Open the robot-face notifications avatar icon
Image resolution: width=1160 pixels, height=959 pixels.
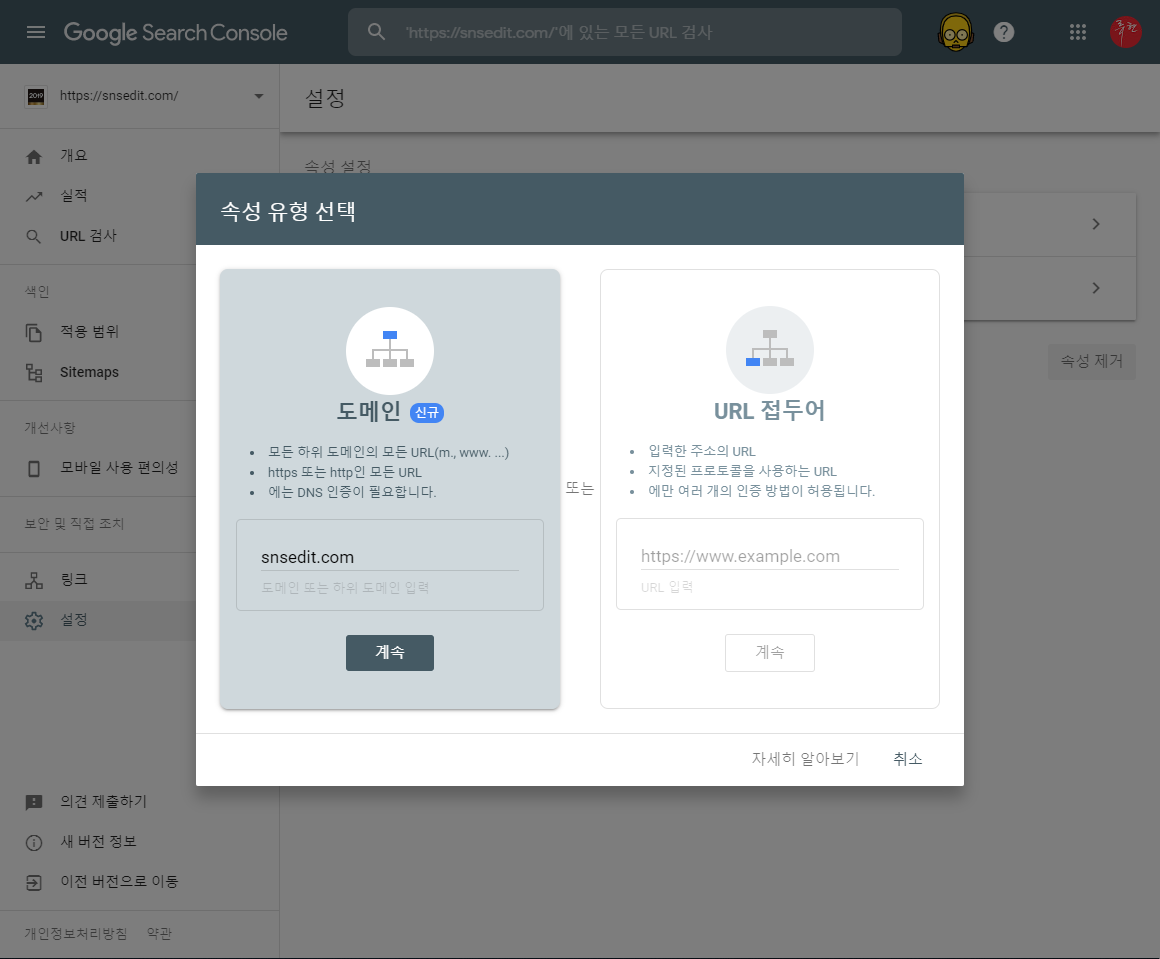point(955,32)
